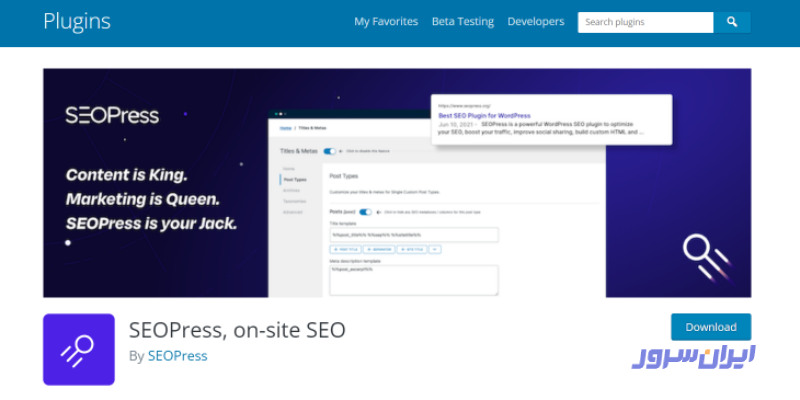Click the Title template field in banner
The width and height of the screenshot is (800, 400).
(414, 235)
